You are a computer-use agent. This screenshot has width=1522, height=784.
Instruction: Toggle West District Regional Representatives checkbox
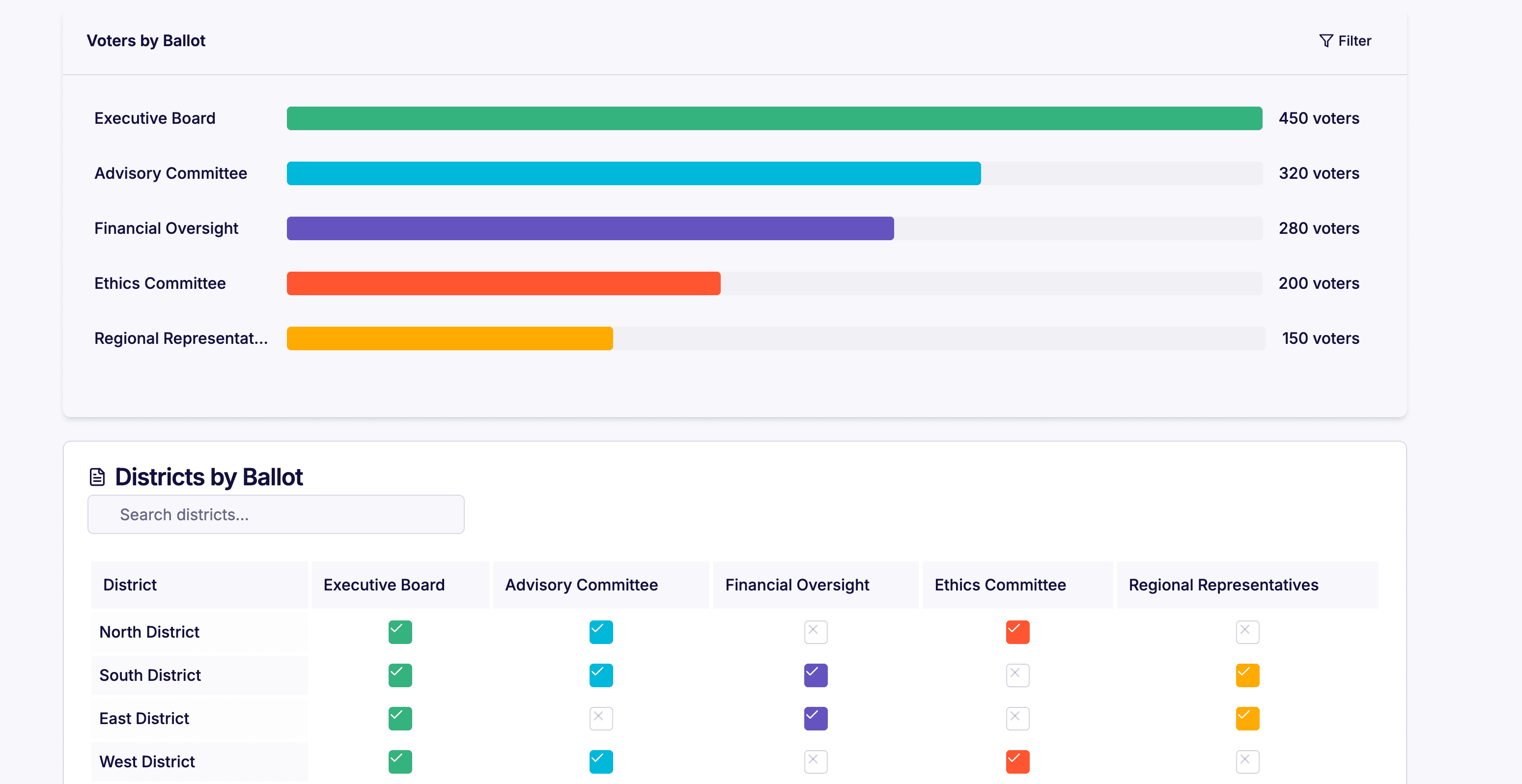(x=1247, y=761)
